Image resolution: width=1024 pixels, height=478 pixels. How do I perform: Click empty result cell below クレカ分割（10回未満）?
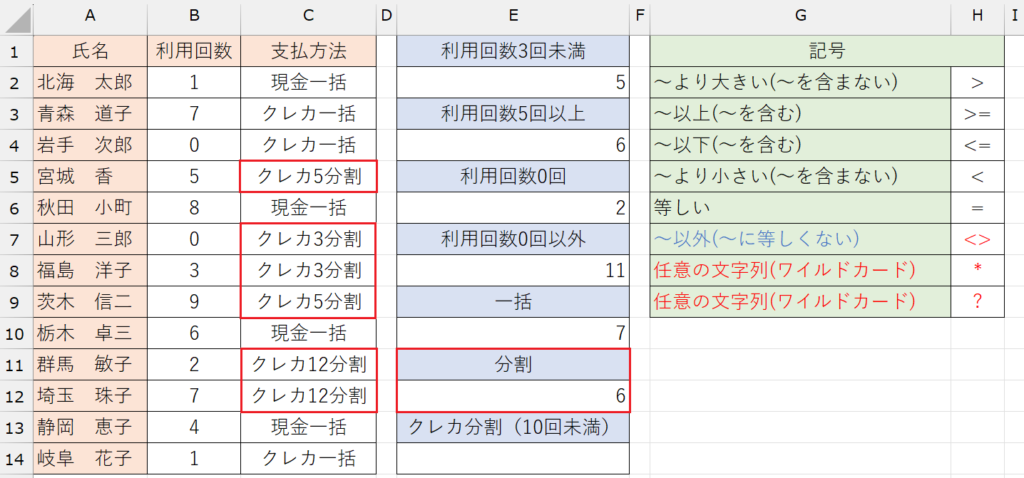[513, 458]
